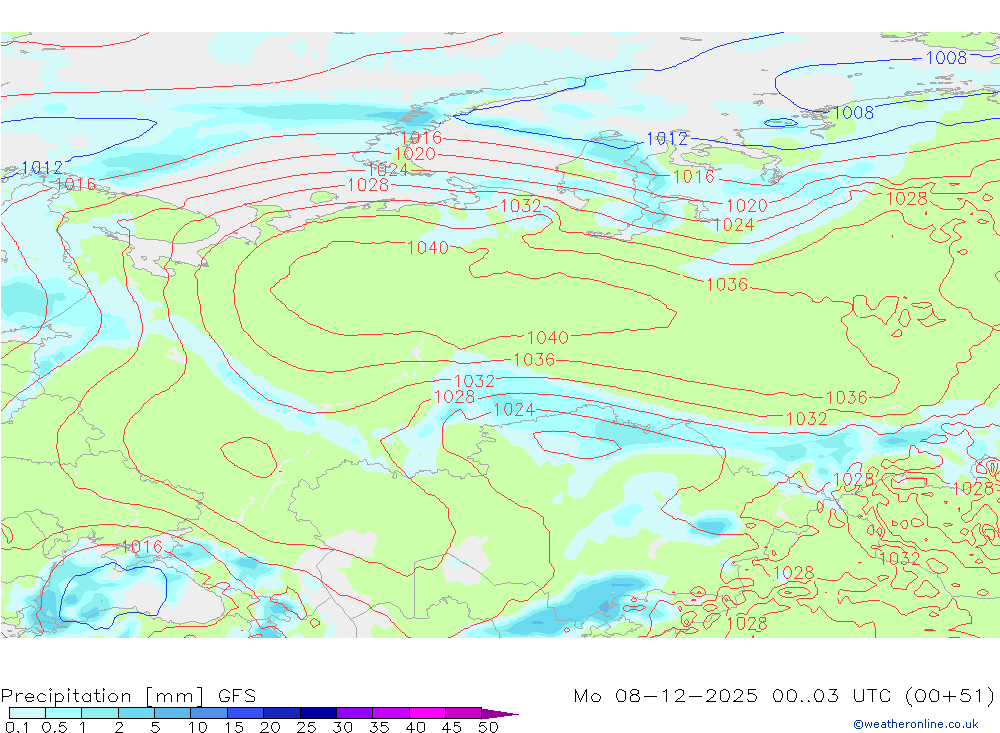This screenshot has width=1000, height=733.
Task: Open the weatheronline.co.uk copyright link
Action: 916,724
